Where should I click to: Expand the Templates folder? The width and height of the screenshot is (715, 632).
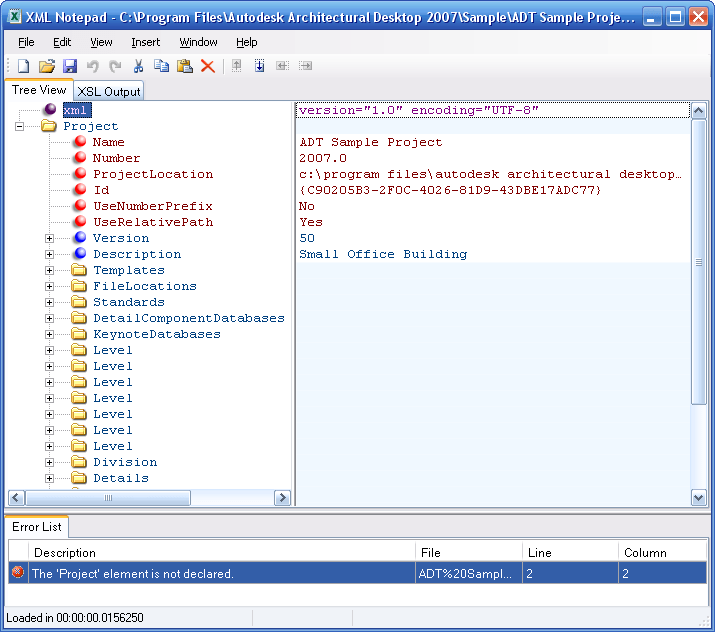[x=49, y=270]
